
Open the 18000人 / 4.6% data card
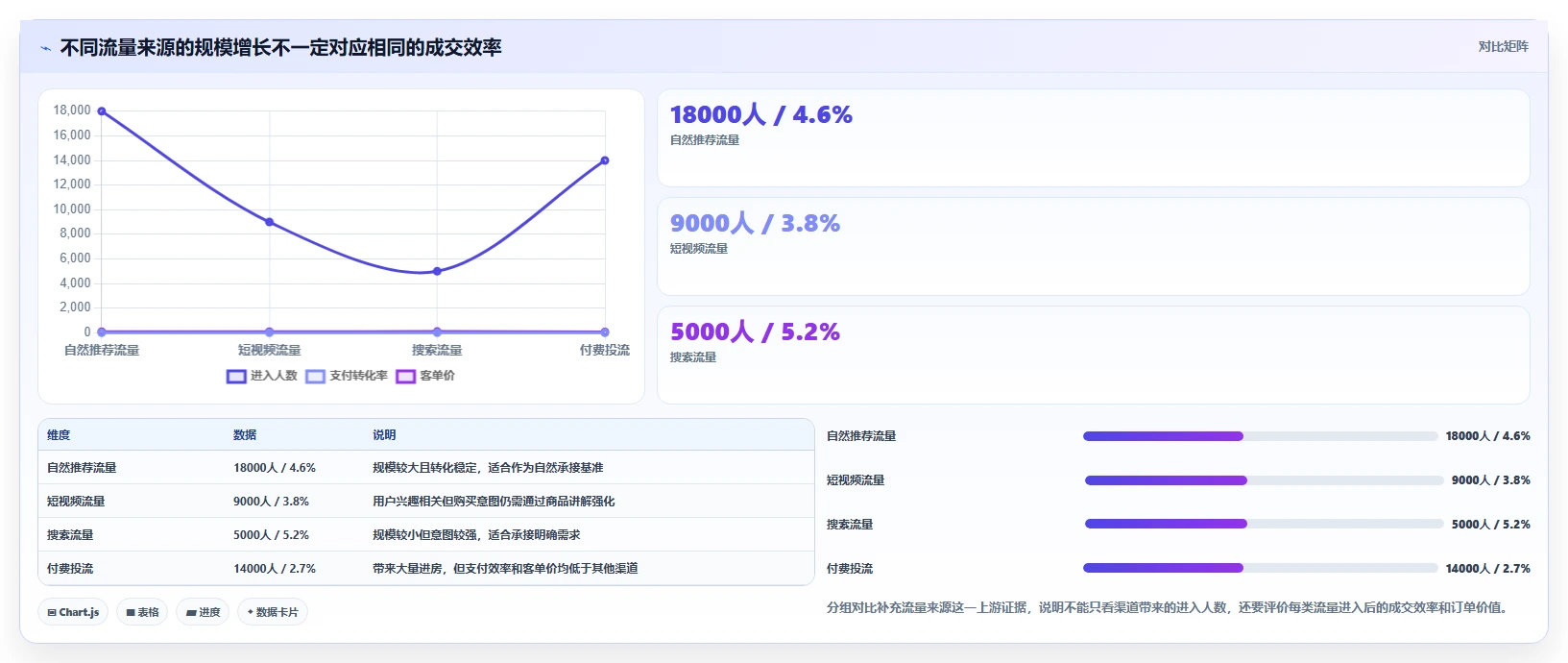[x=1093, y=138]
